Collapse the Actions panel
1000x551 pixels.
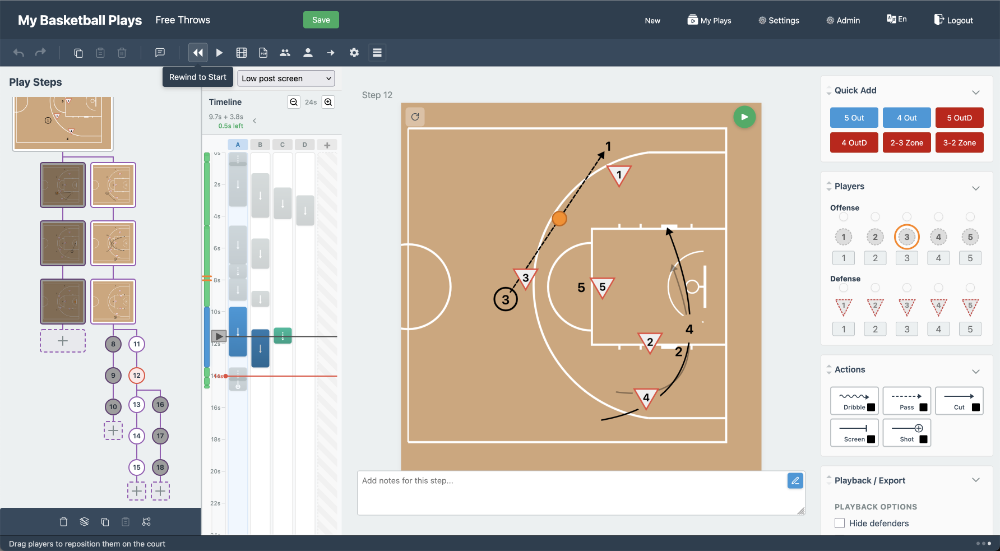click(975, 371)
